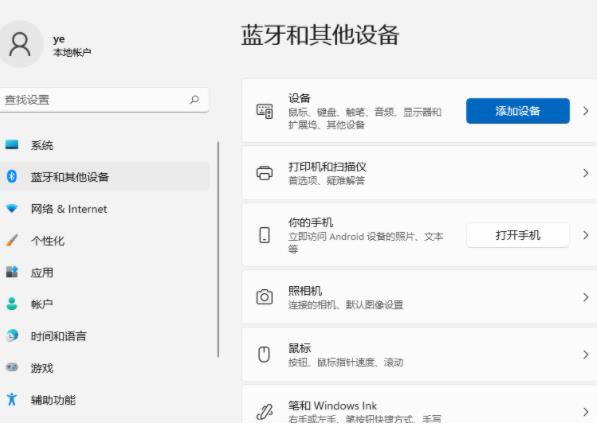Image resolution: width=597 pixels, height=424 pixels.
Task: Click 连接的相机、默认图像设置 description
Action: [x=346, y=304]
